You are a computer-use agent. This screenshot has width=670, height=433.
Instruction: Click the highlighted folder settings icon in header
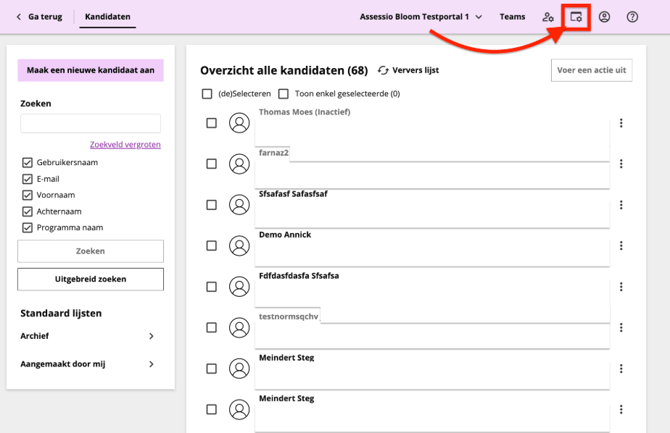pos(576,17)
